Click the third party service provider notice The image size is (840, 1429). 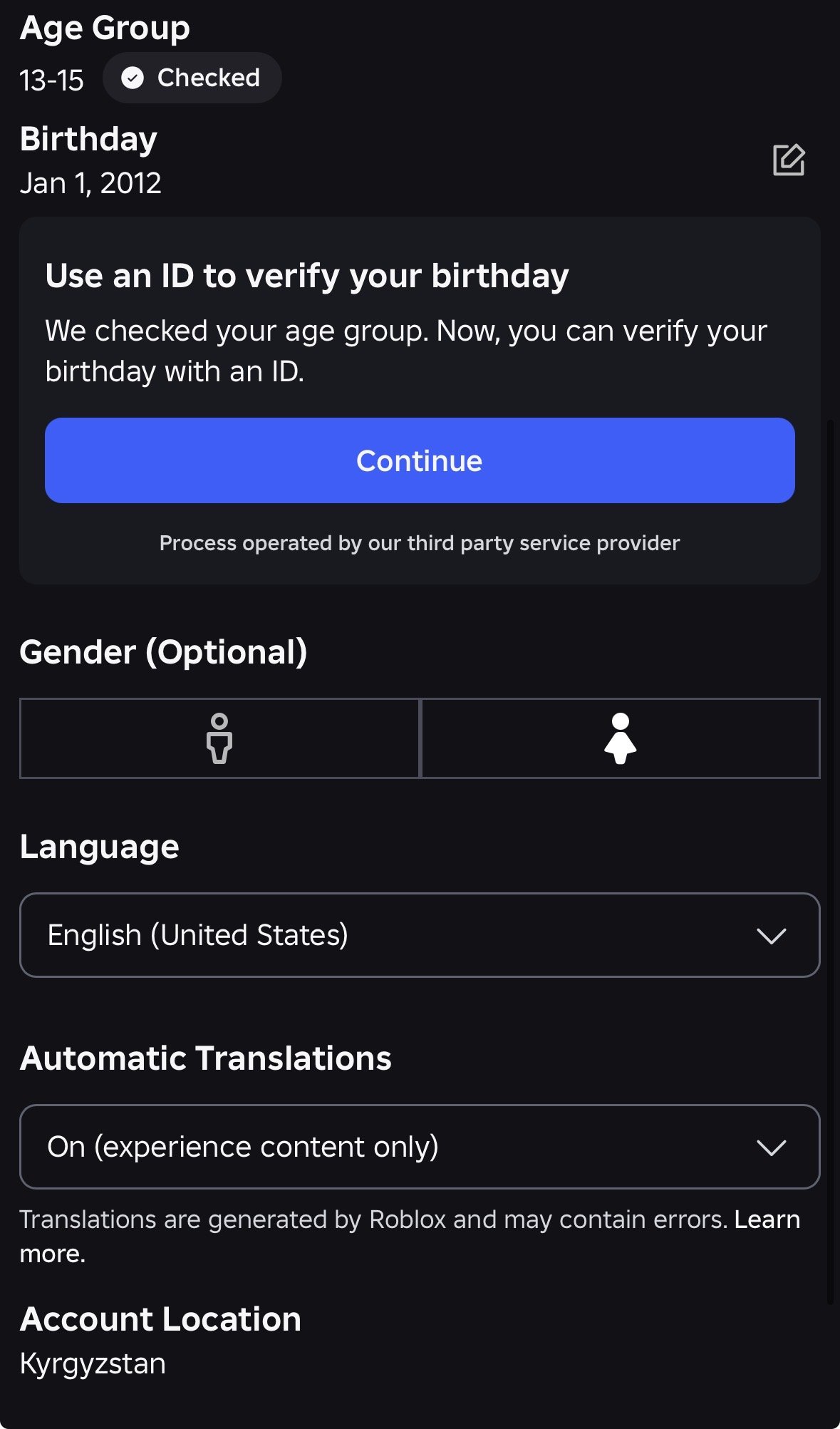click(x=420, y=543)
